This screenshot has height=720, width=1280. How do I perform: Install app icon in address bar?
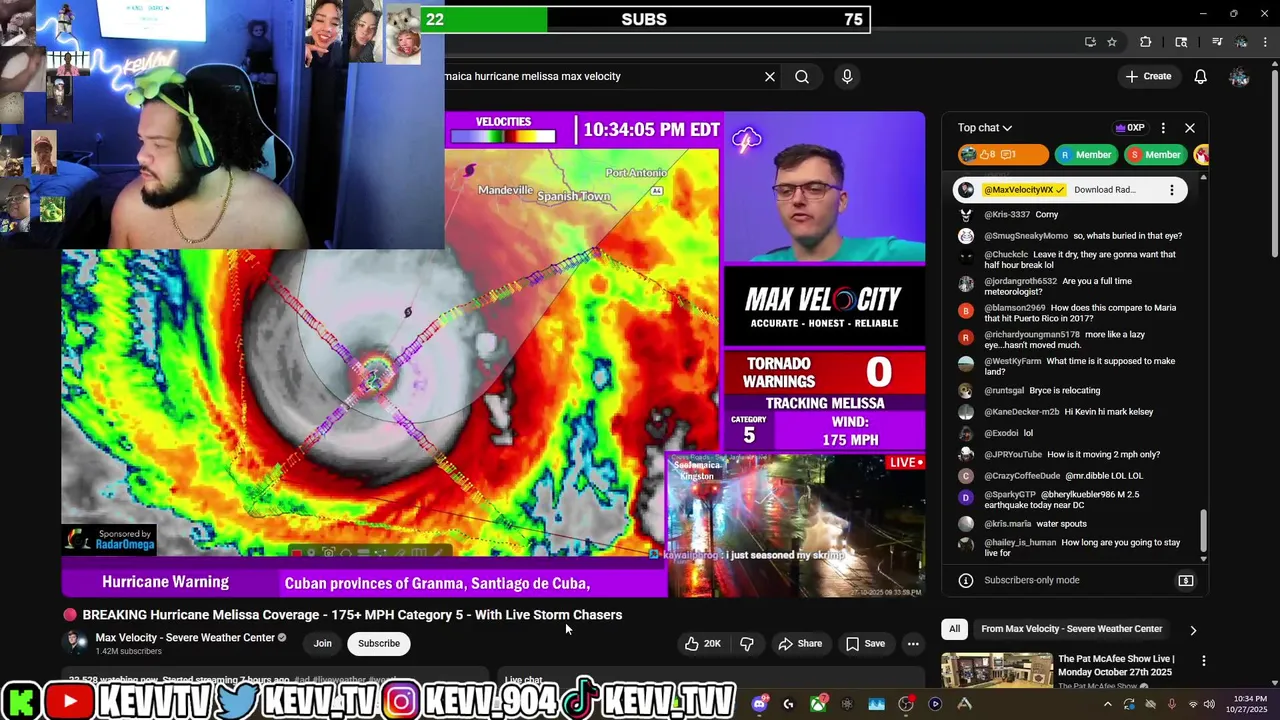1090,42
